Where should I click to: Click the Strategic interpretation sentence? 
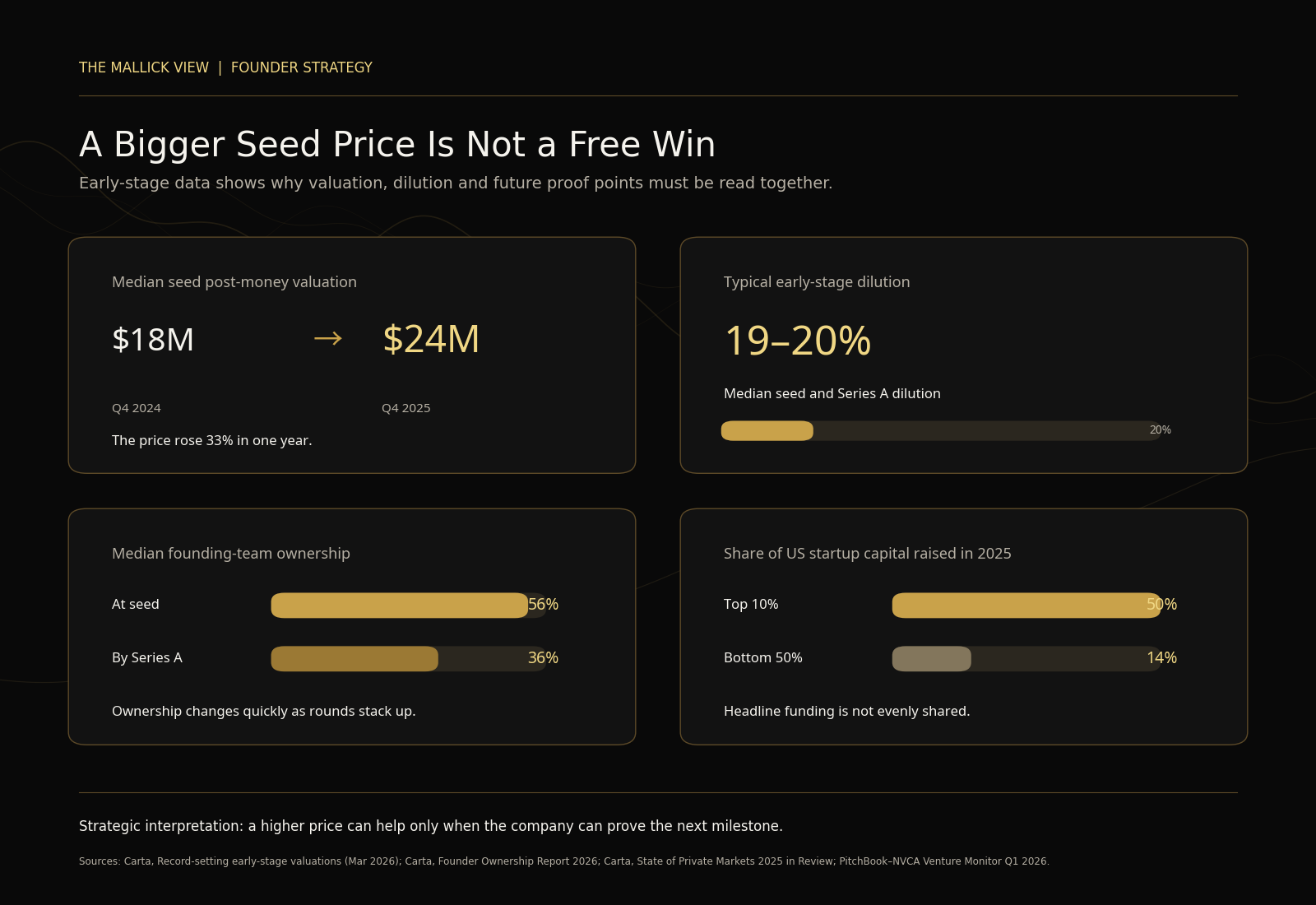click(x=431, y=826)
